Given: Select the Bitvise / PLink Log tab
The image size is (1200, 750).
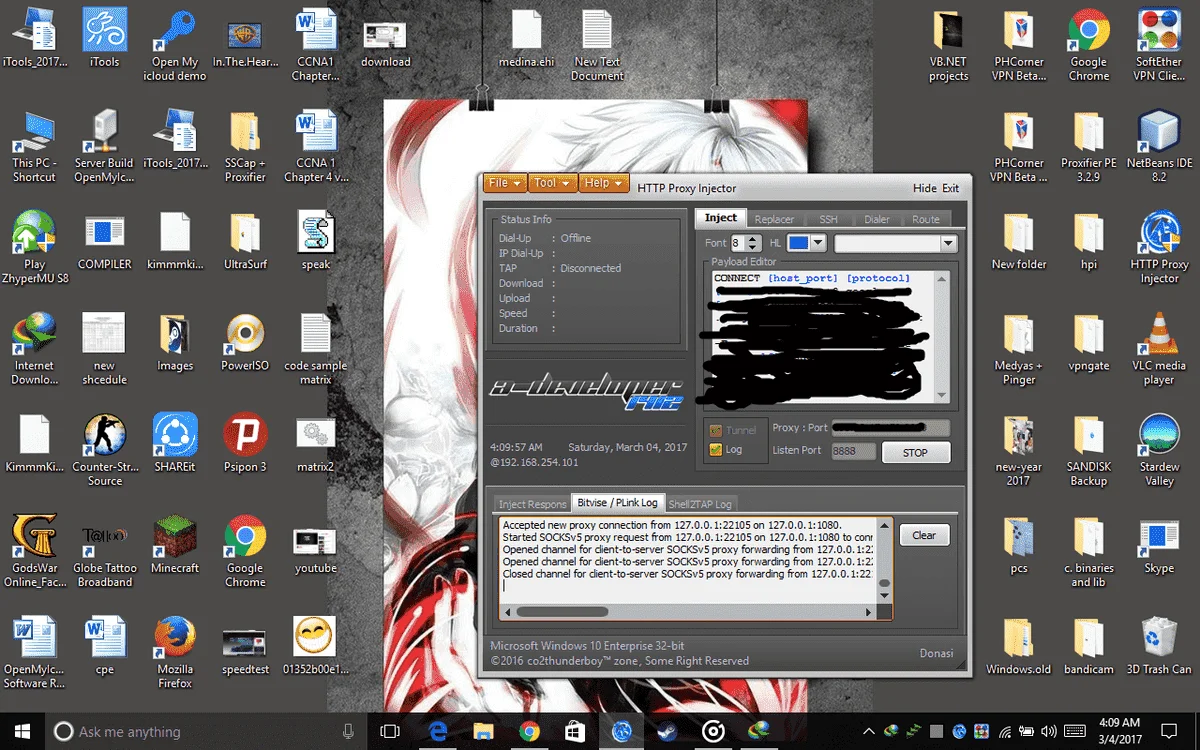Looking at the screenshot, I should pyautogui.click(x=617, y=503).
